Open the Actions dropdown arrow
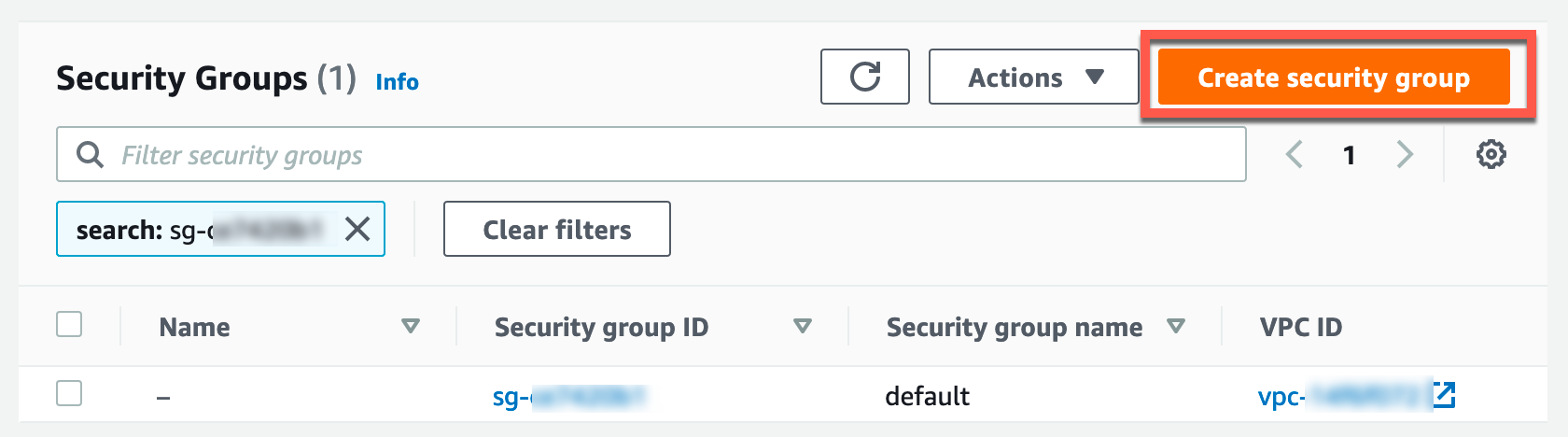1568x437 pixels. 1095,77
